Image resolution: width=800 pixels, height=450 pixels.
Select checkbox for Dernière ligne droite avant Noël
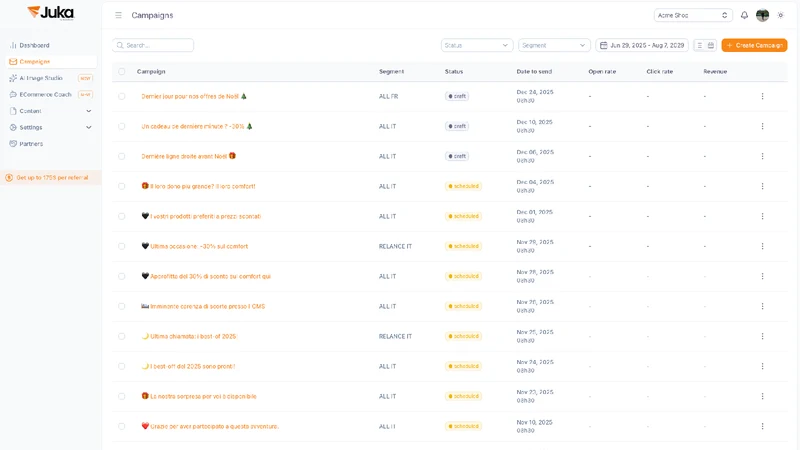121,156
